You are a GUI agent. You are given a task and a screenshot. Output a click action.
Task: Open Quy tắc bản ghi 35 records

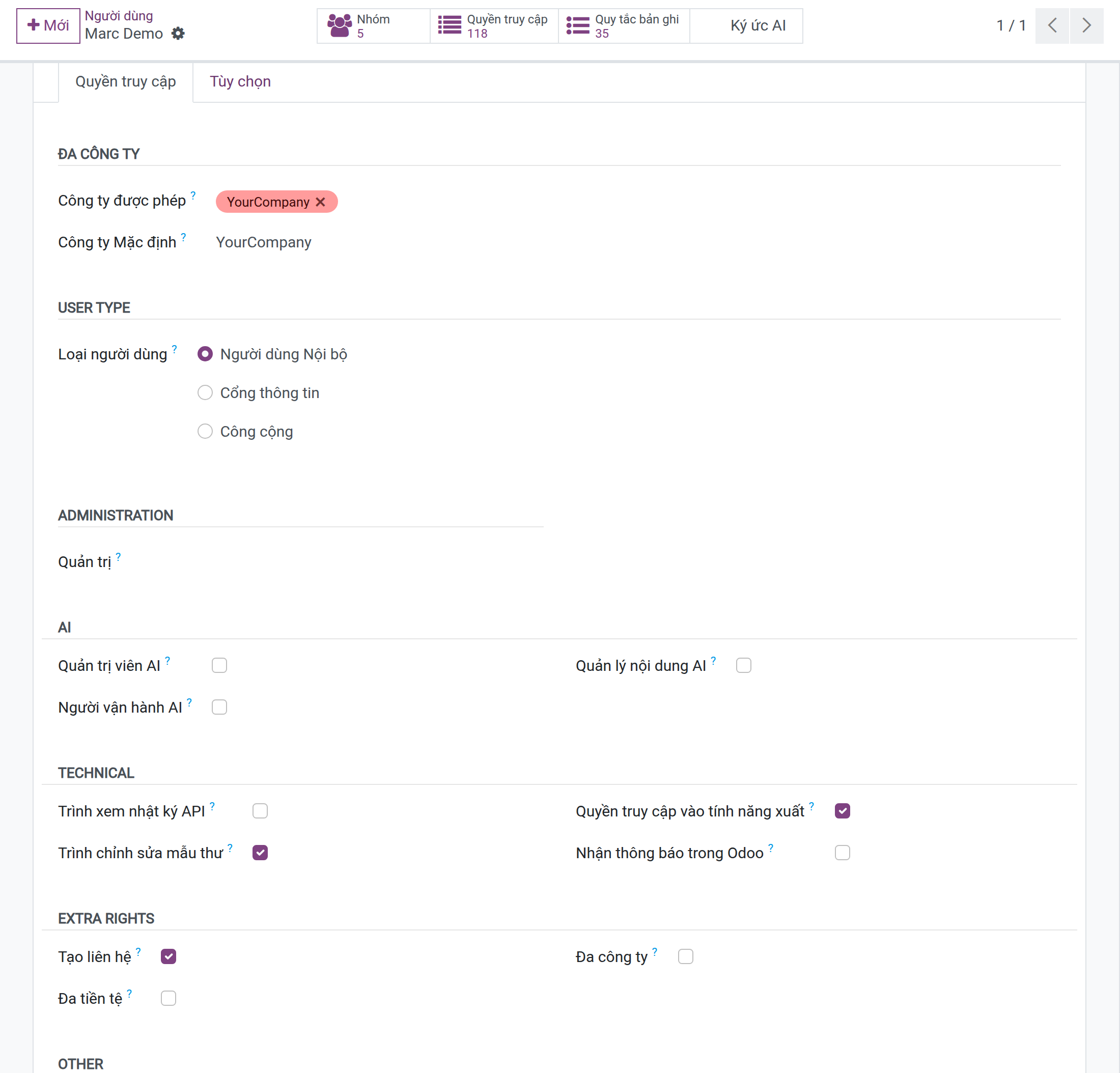(x=624, y=26)
